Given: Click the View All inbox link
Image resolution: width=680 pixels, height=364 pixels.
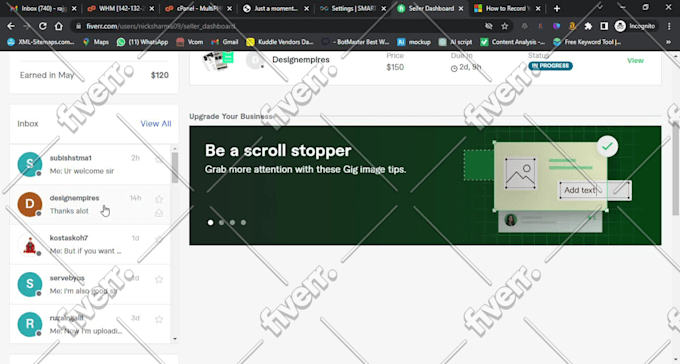Looking at the screenshot, I should click(x=156, y=124).
